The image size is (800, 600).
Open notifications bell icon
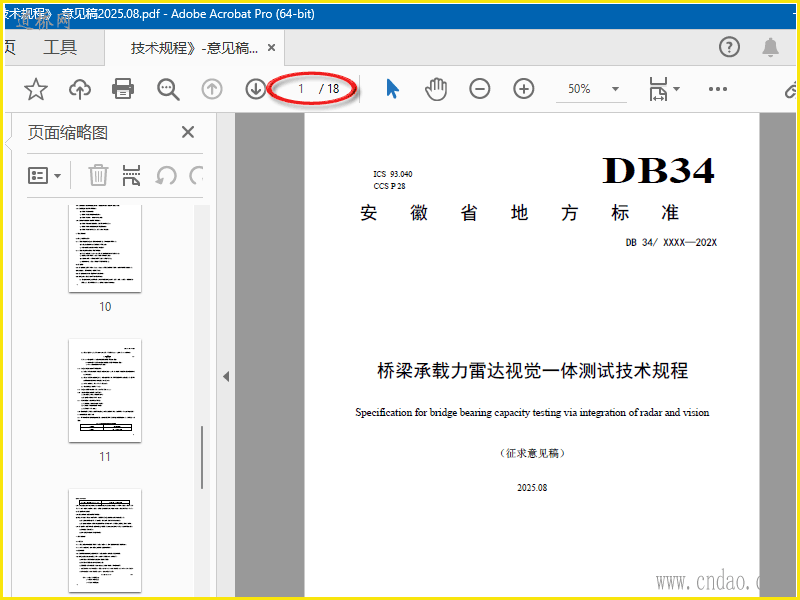[770, 47]
